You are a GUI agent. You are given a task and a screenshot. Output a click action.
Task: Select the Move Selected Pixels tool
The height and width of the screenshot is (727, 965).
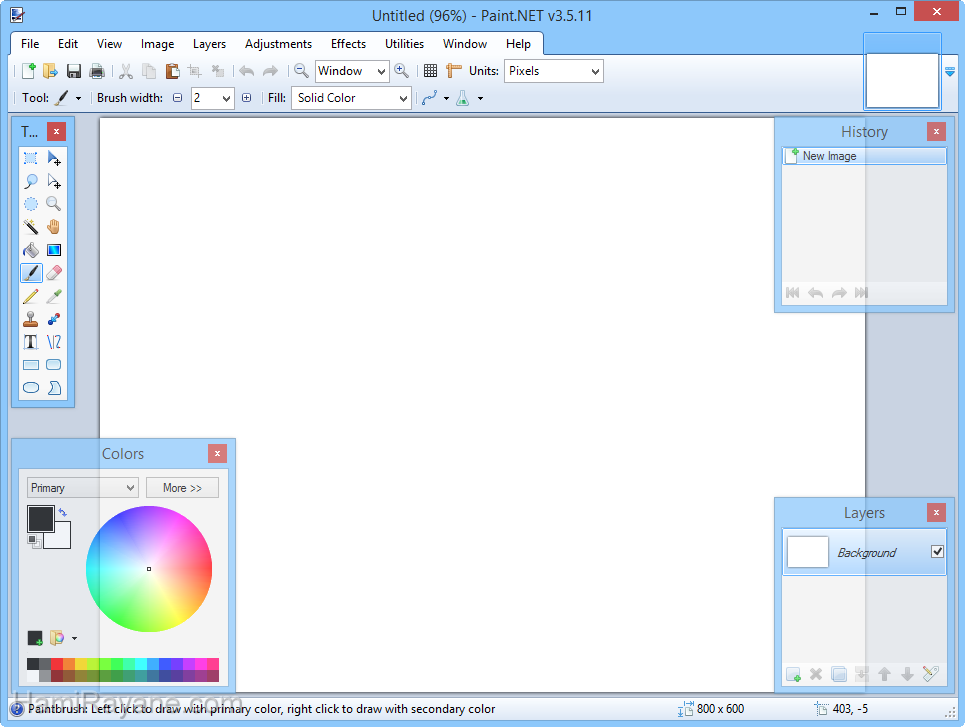click(x=54, y=158)
